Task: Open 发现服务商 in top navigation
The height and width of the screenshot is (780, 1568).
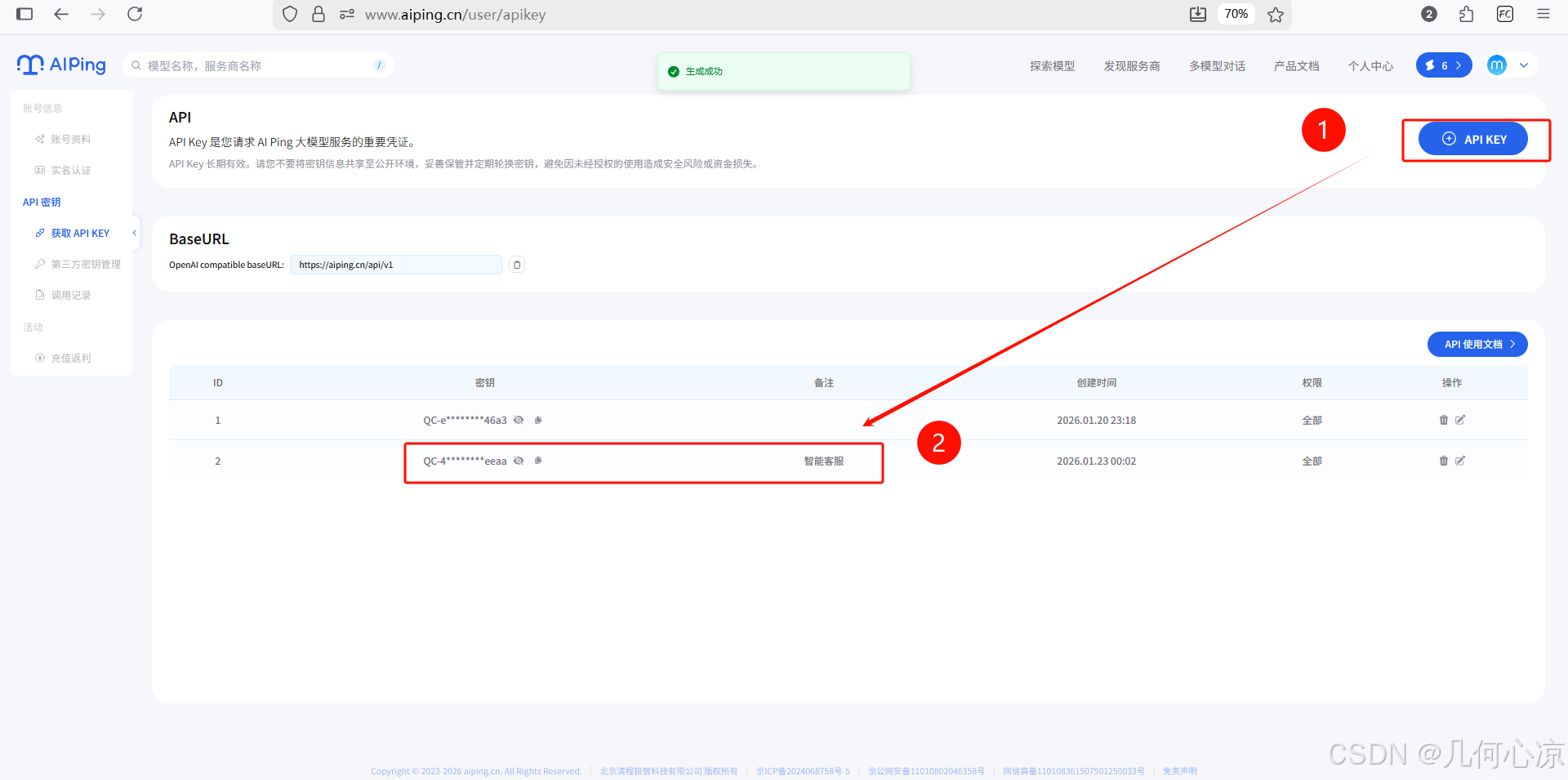Action: [1132, 66]
